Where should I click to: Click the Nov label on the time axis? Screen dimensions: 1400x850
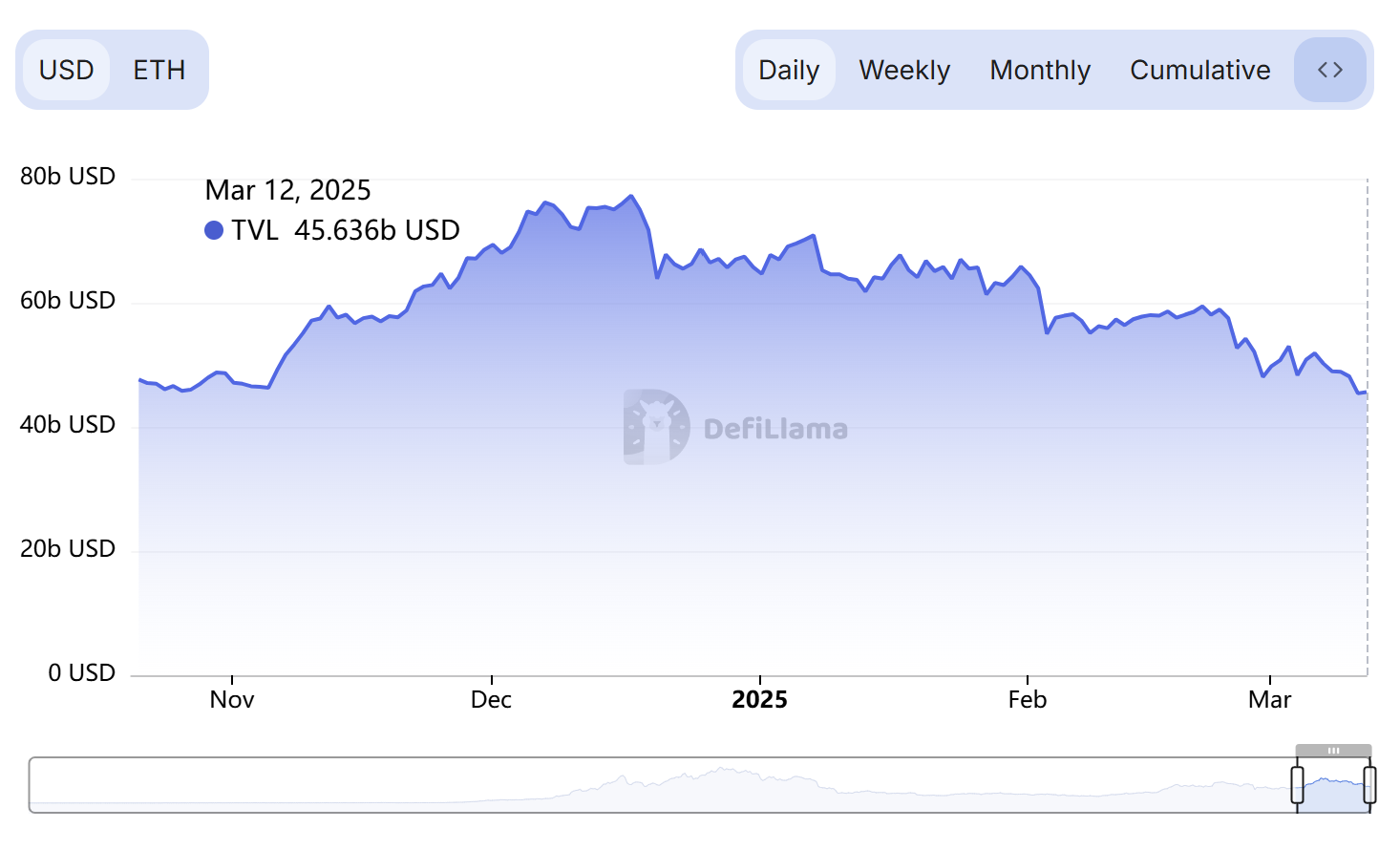(232, 700)
